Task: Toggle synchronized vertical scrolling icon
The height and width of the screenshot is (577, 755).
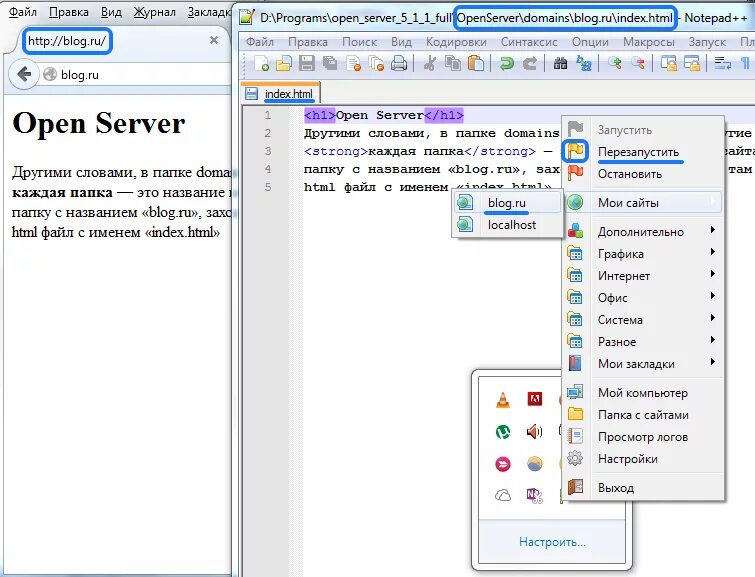Action: coord(668,63)
